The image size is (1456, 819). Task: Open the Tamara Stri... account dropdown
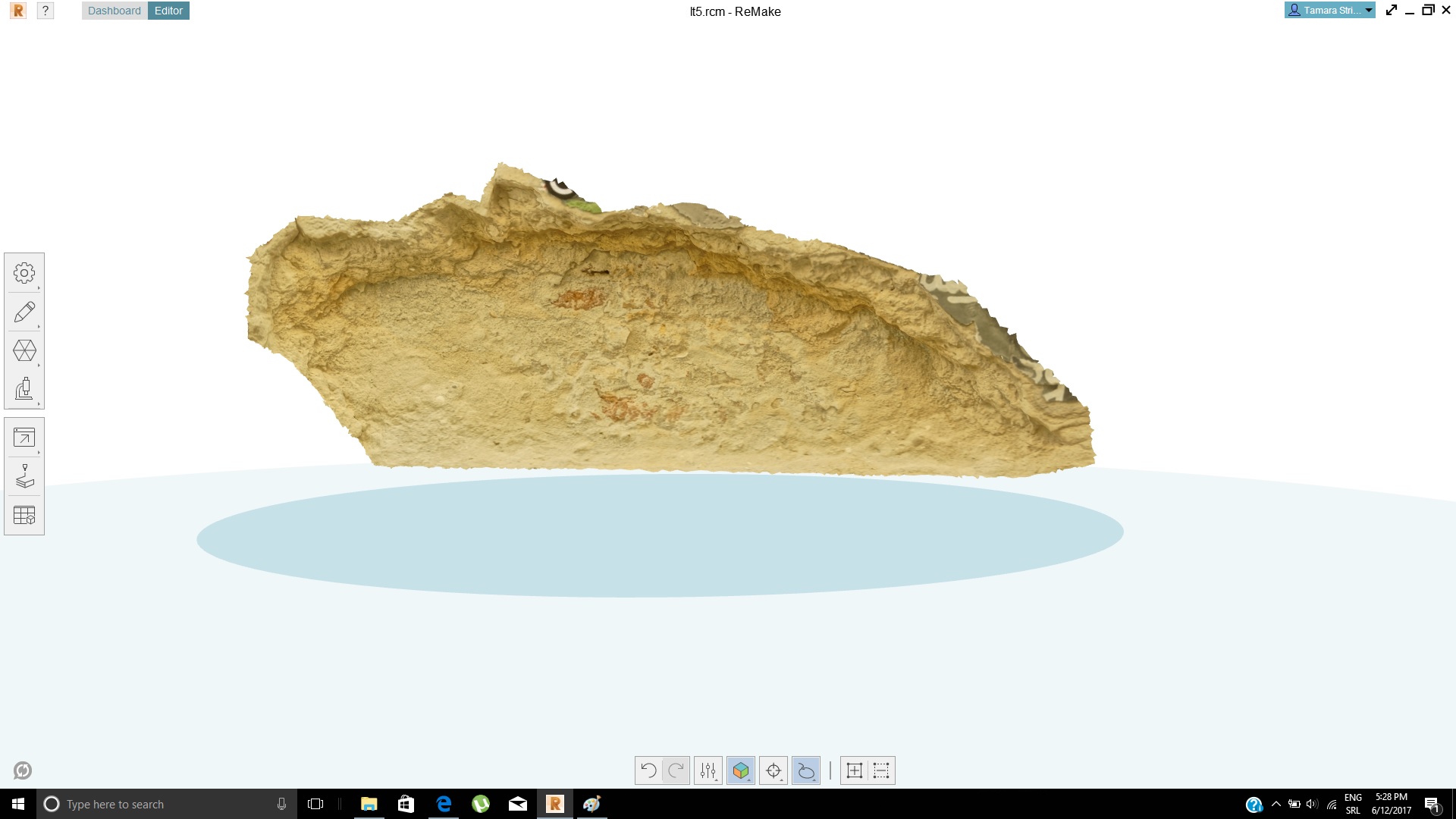coord(1329,10)
